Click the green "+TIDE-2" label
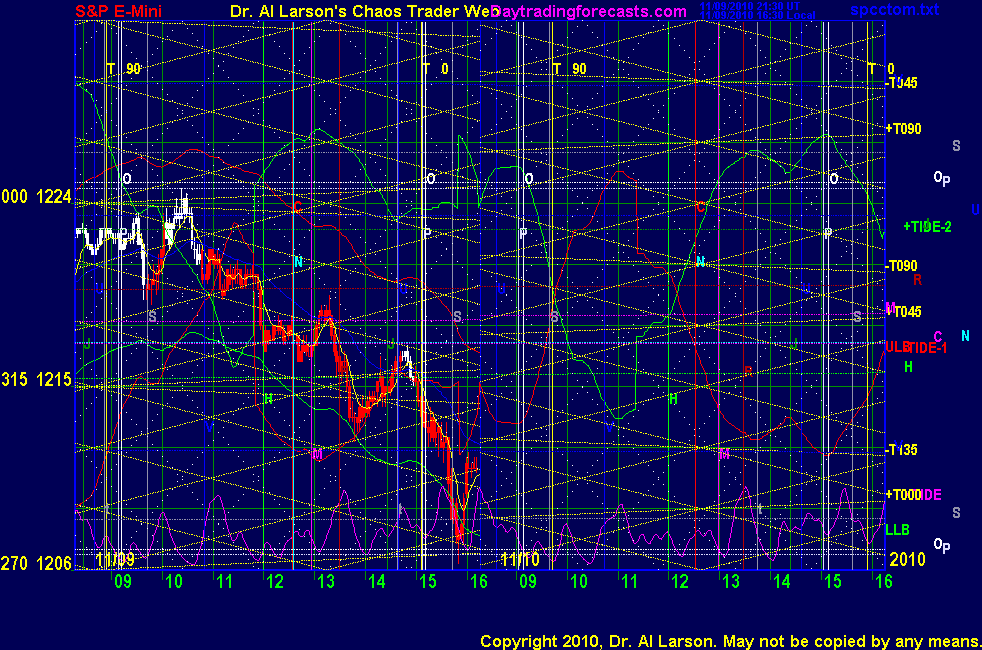 click(927, 227)
